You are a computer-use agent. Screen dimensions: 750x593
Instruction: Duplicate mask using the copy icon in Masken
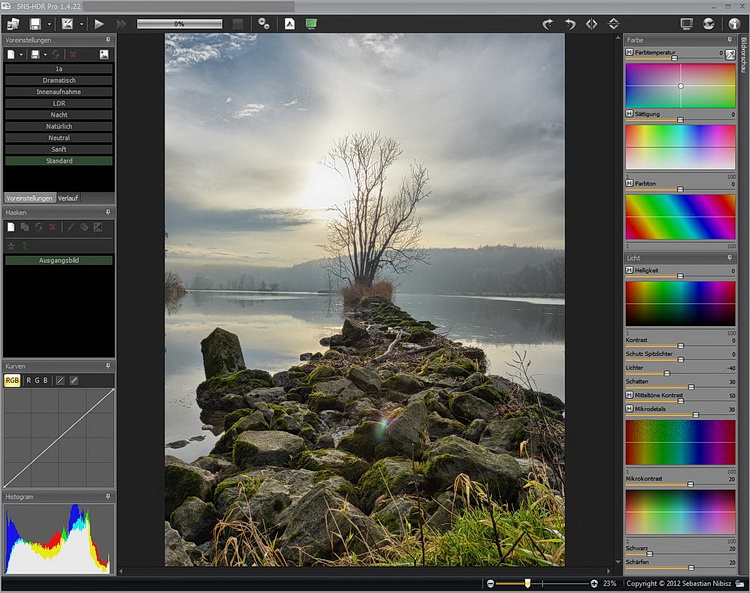(25, 227)
